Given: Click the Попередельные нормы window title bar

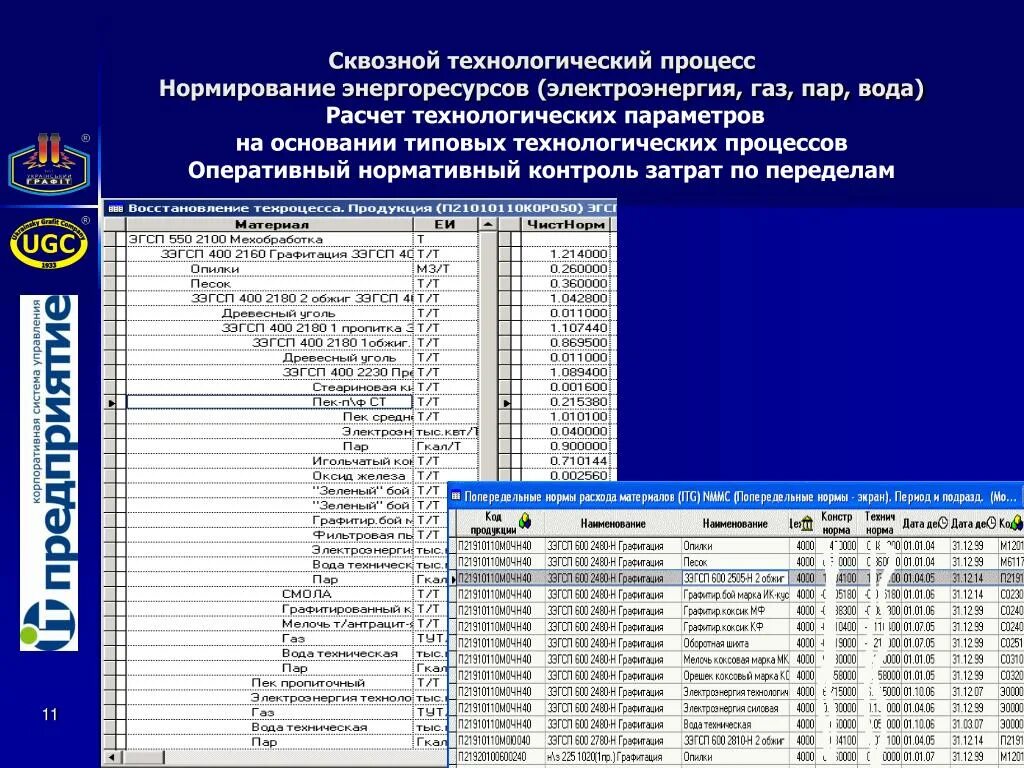Looking at the screenshot, I should point(700,495).
